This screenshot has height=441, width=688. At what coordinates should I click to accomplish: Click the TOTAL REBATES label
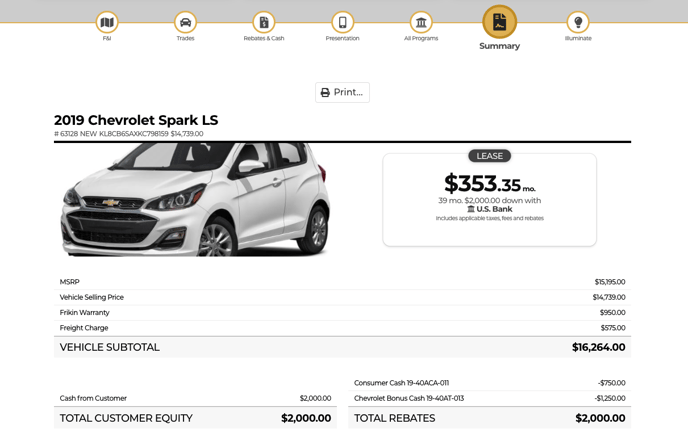pyautogui.click(x=394, y=418)
